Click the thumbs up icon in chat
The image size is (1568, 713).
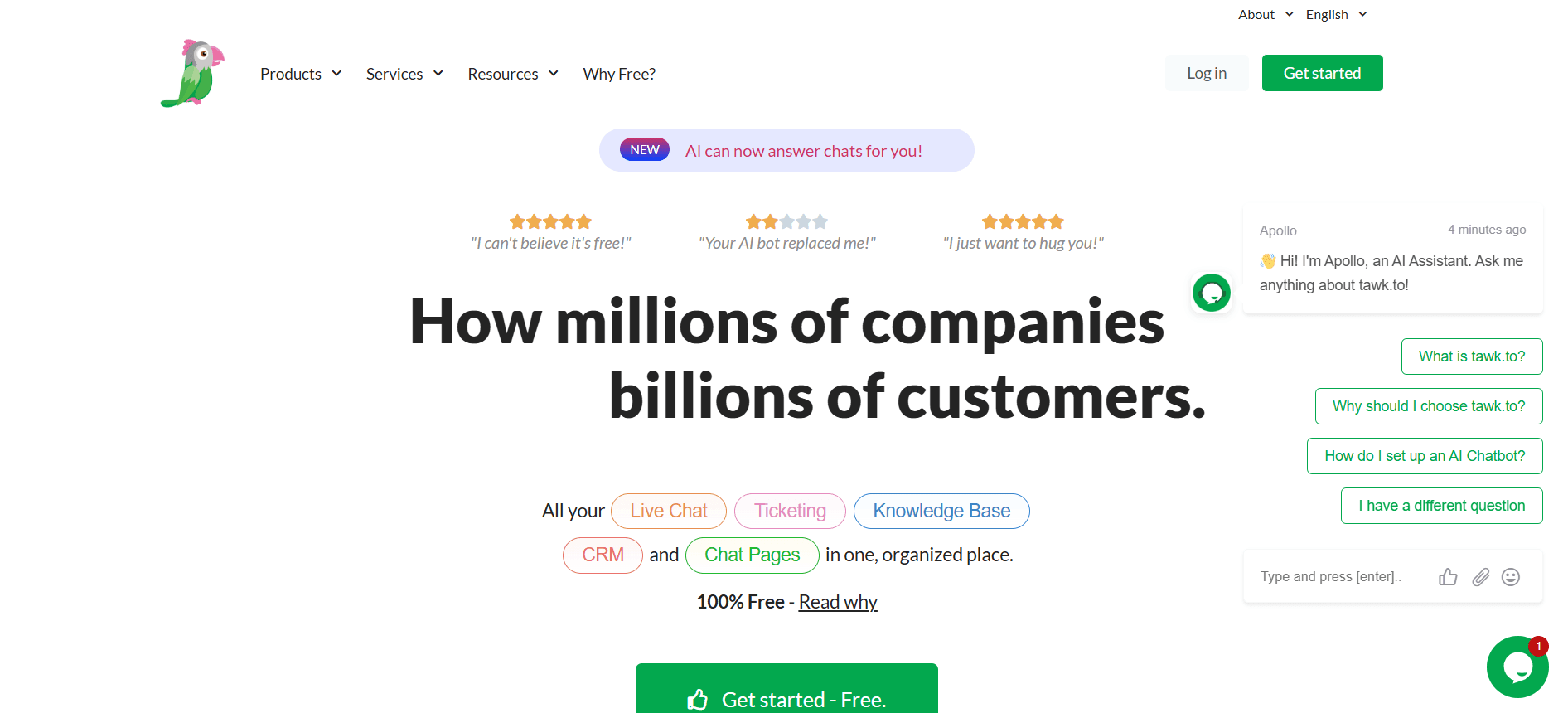click(x=1448, y=577)
